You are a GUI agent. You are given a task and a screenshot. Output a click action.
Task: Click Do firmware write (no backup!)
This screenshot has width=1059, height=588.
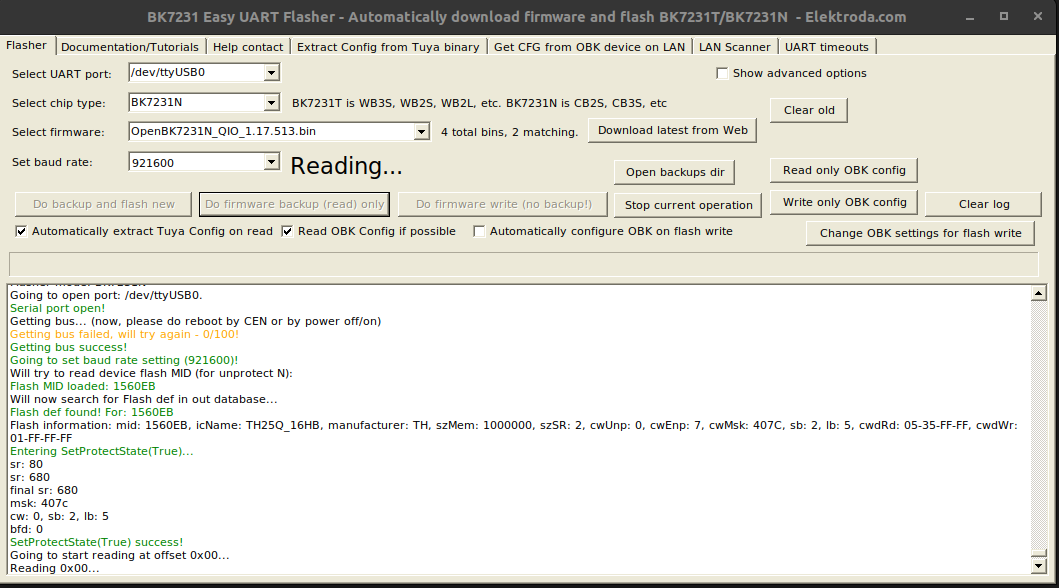click(503, 204)
